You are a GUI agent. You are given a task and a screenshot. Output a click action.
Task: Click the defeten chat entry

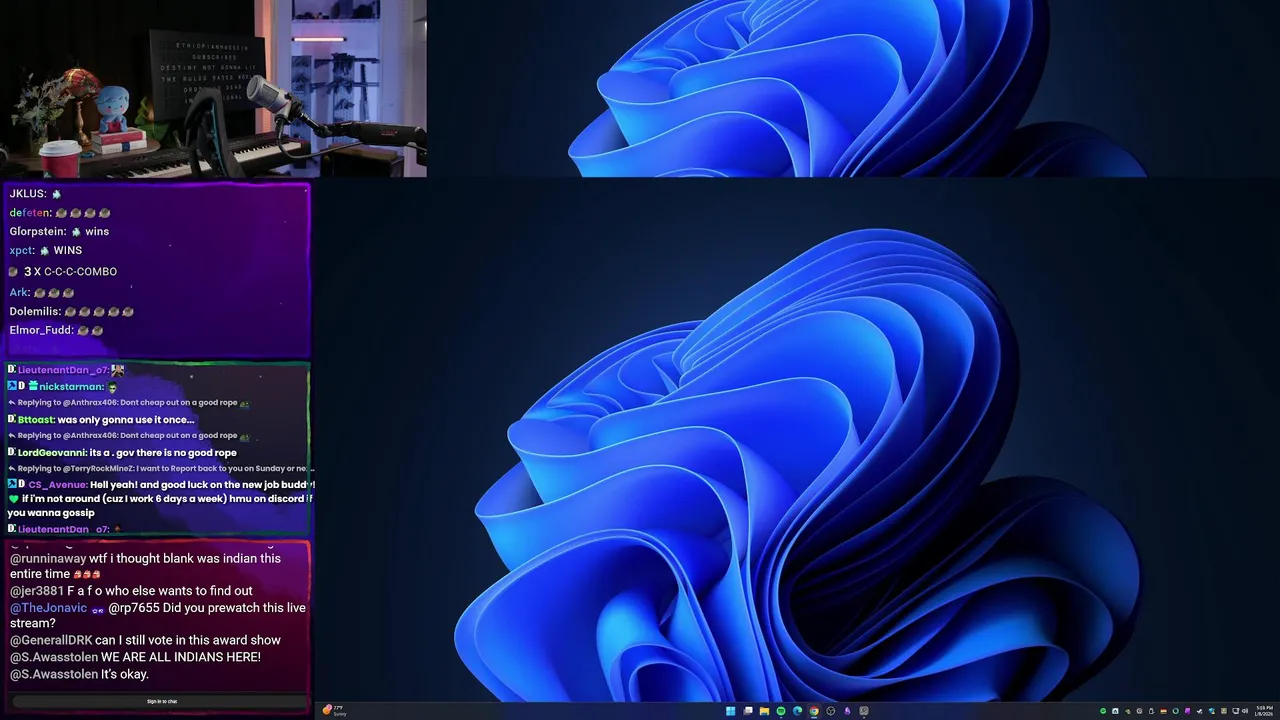pos(59,212)
